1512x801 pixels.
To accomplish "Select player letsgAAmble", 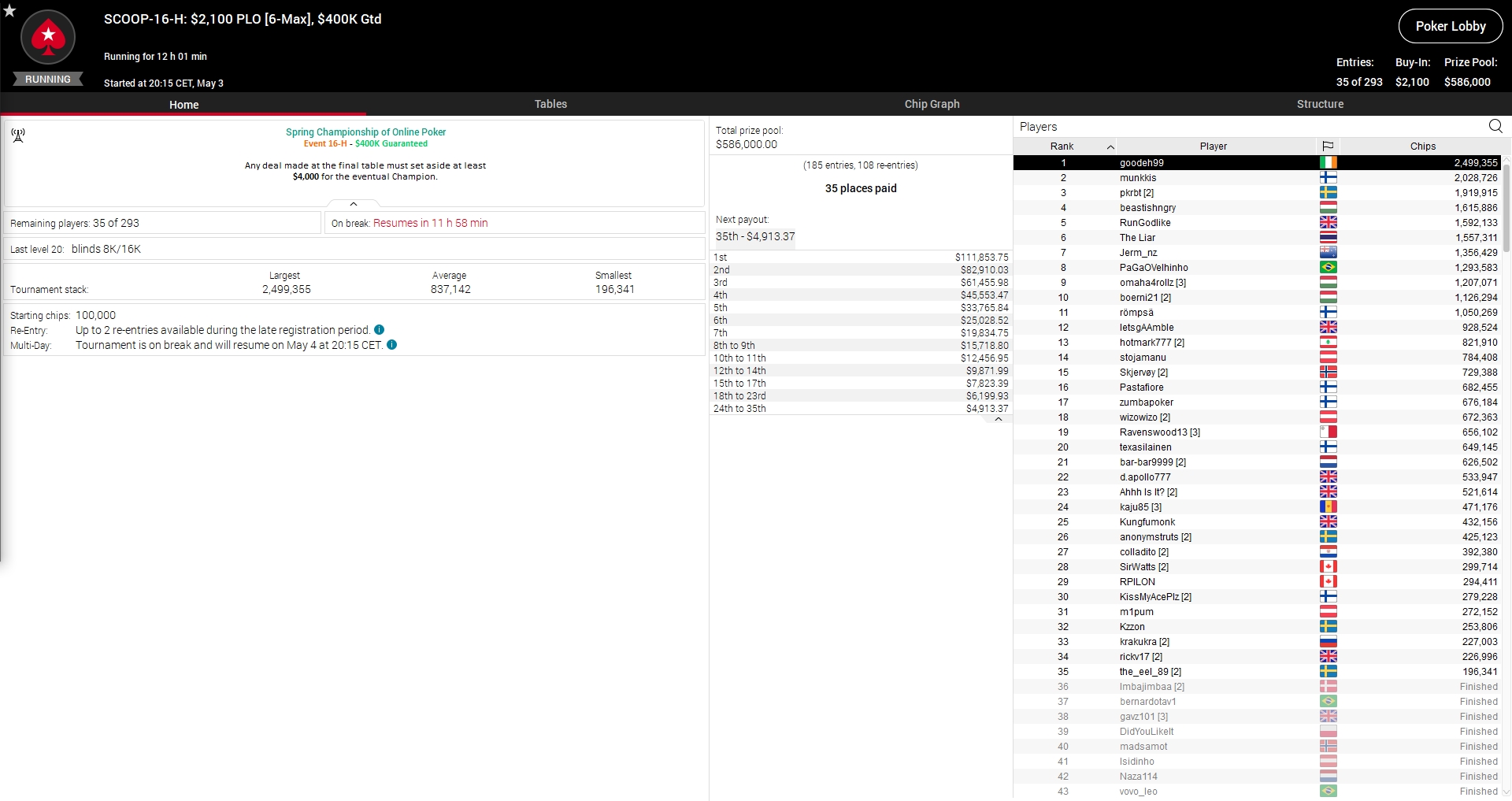I will (x=1258, y=328).
